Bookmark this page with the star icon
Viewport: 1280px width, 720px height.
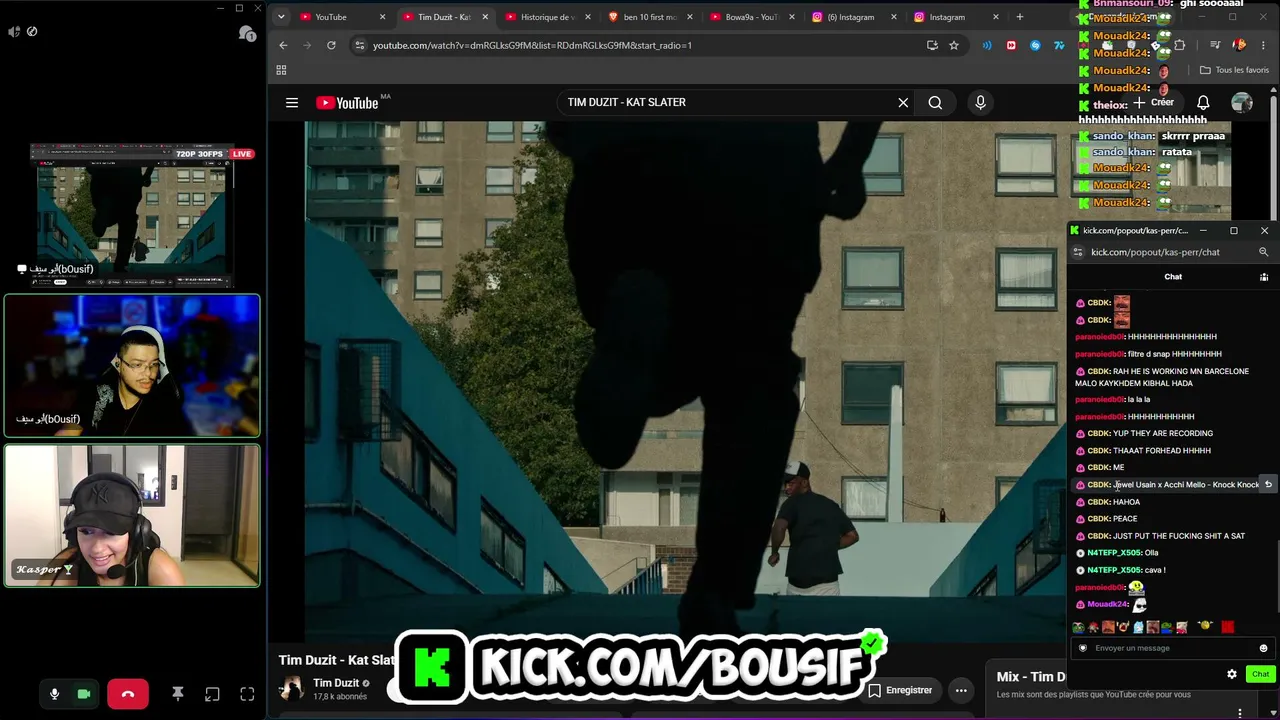[x=954, y=45]
